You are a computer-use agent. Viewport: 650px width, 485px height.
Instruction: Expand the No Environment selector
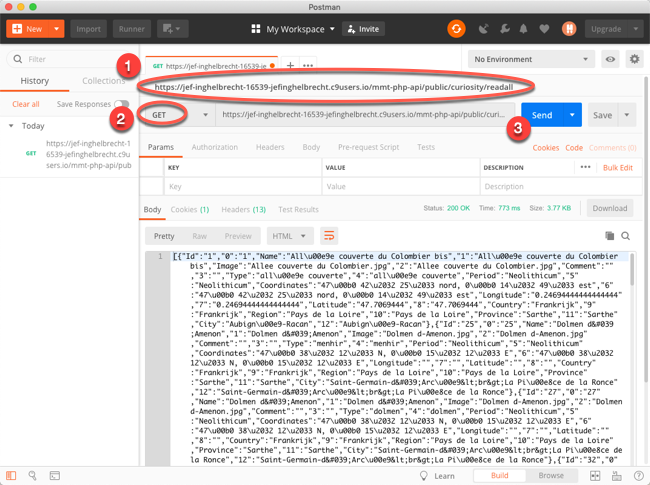point(530,59)
